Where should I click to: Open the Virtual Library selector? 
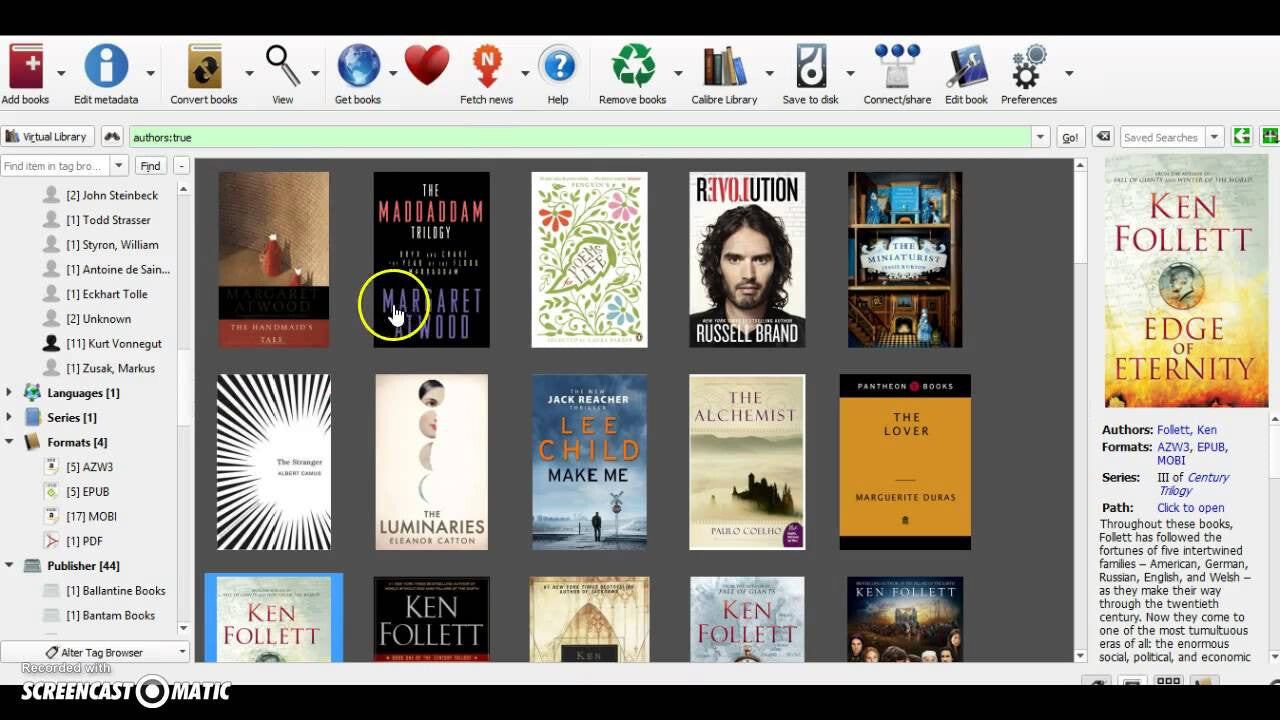(47, 136)
